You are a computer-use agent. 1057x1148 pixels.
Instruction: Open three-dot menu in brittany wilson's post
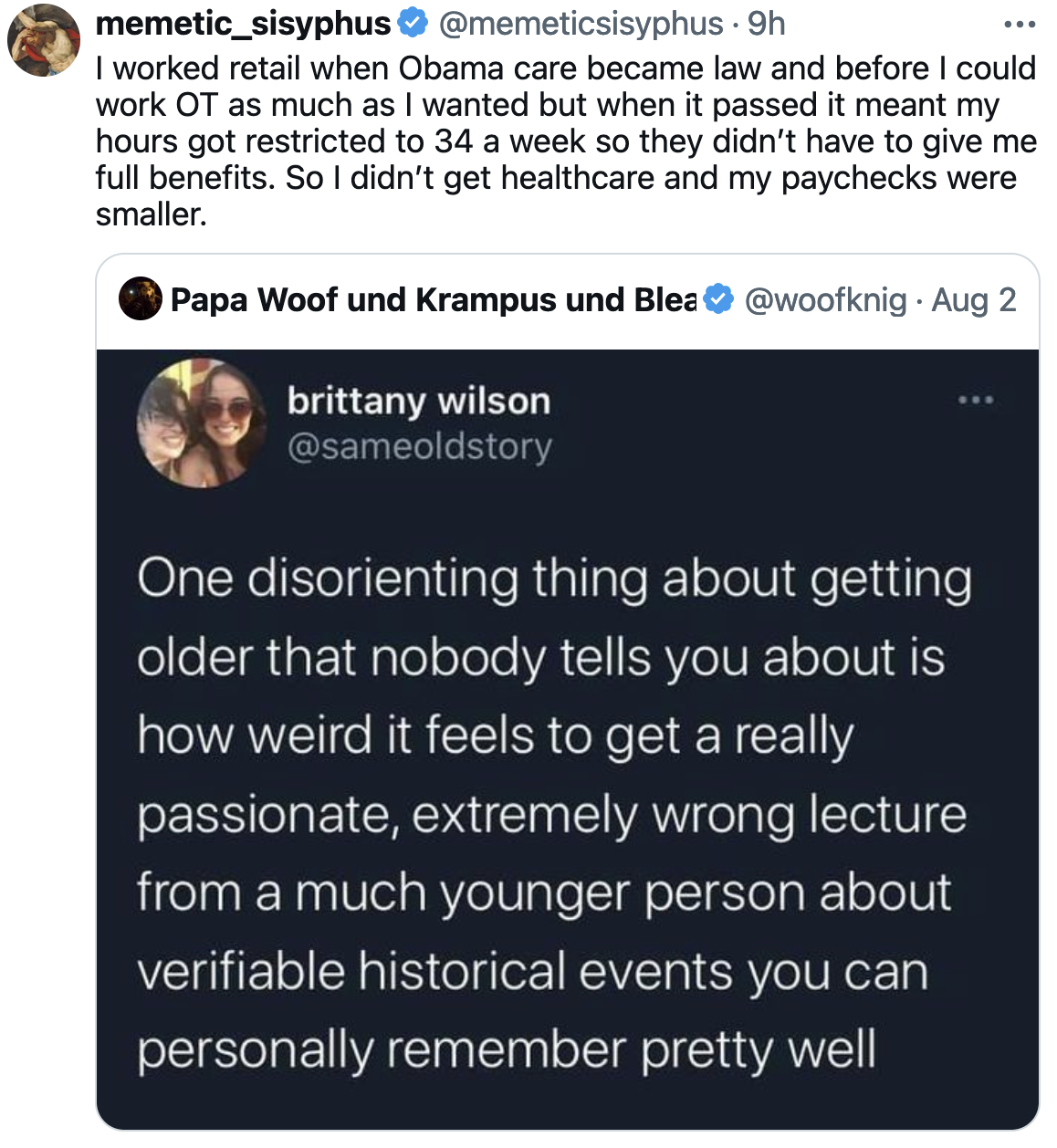point(975,400)
